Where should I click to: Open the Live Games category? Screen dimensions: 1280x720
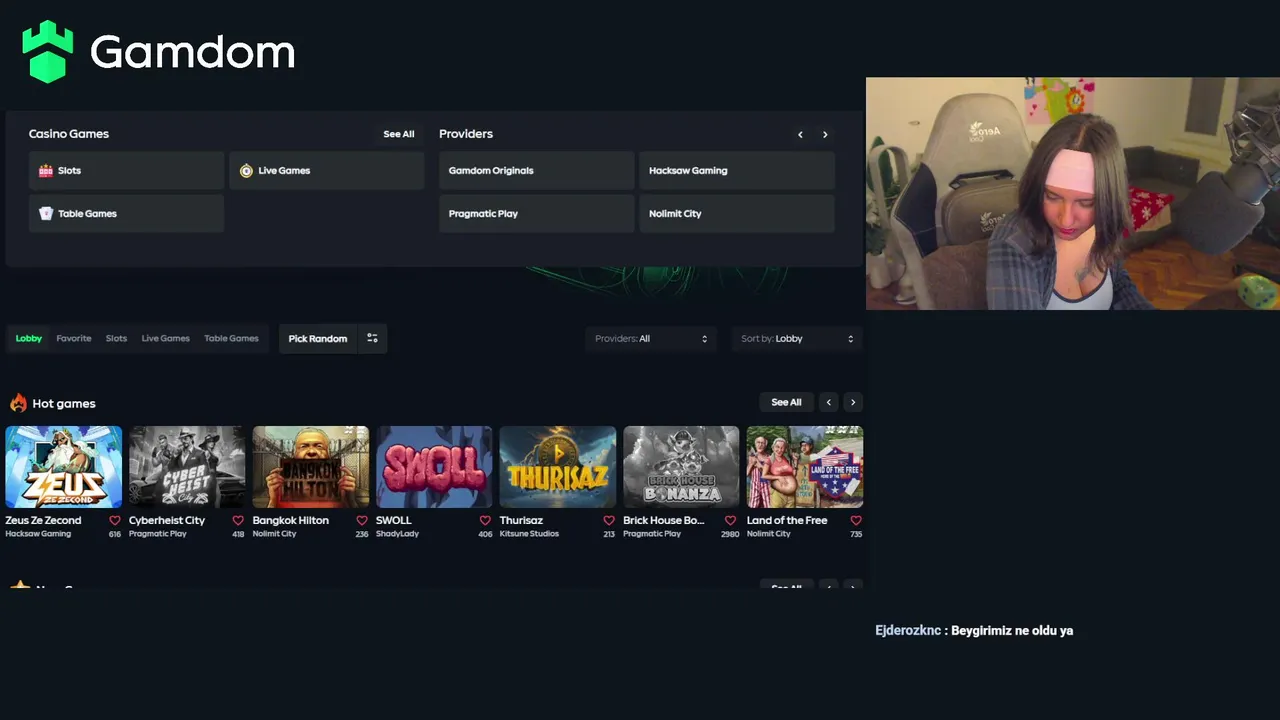click(x=327, y=171)
